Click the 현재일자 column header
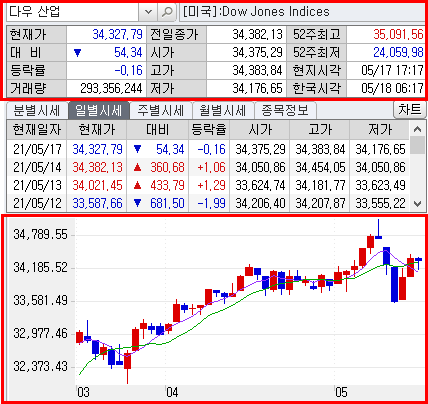 click(37, 130)
